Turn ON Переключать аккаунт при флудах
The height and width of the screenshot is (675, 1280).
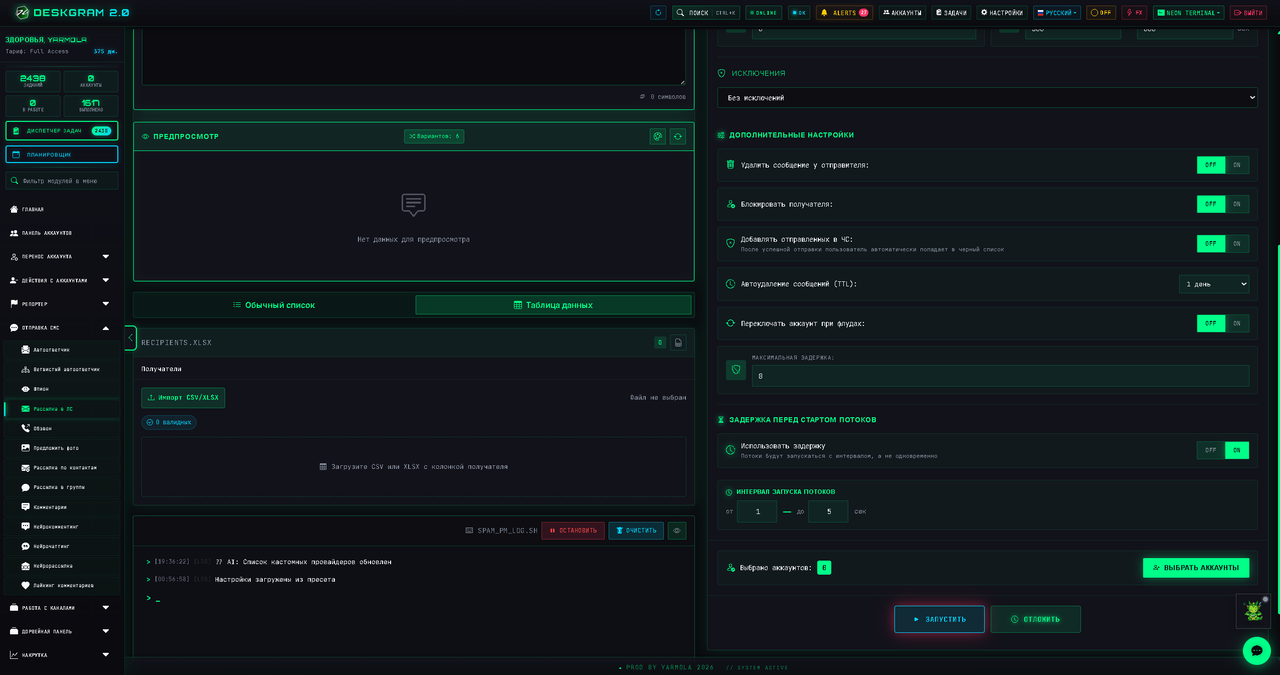point(1237,323)
